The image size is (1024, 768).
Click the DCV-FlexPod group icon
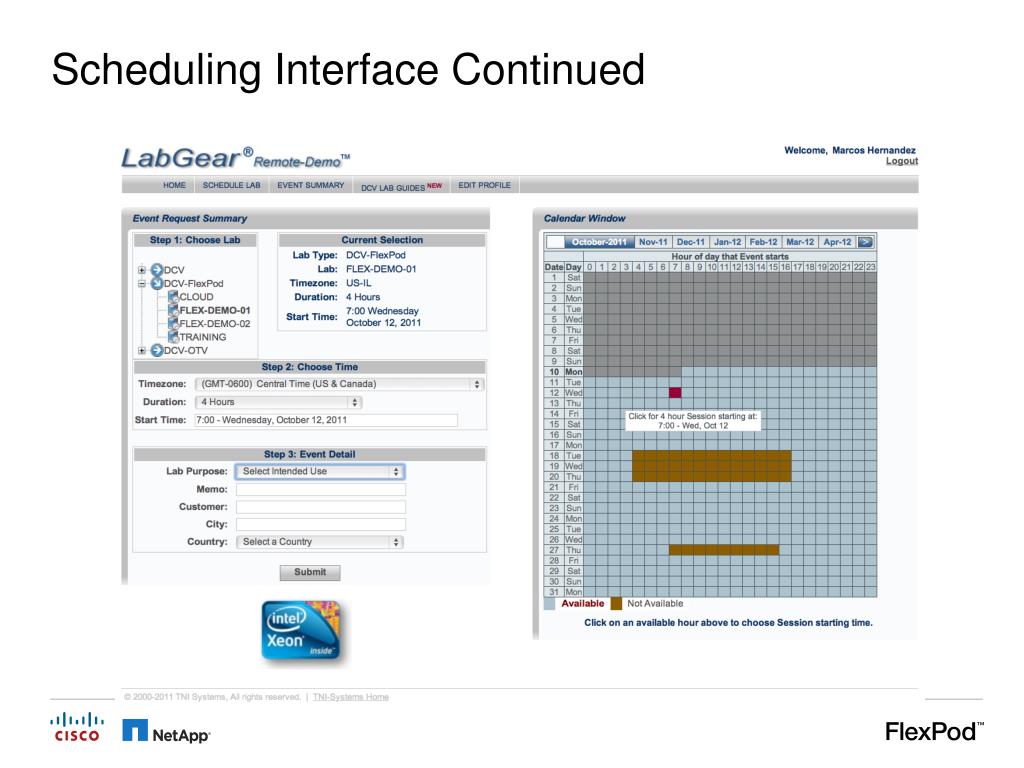point(157,283)
